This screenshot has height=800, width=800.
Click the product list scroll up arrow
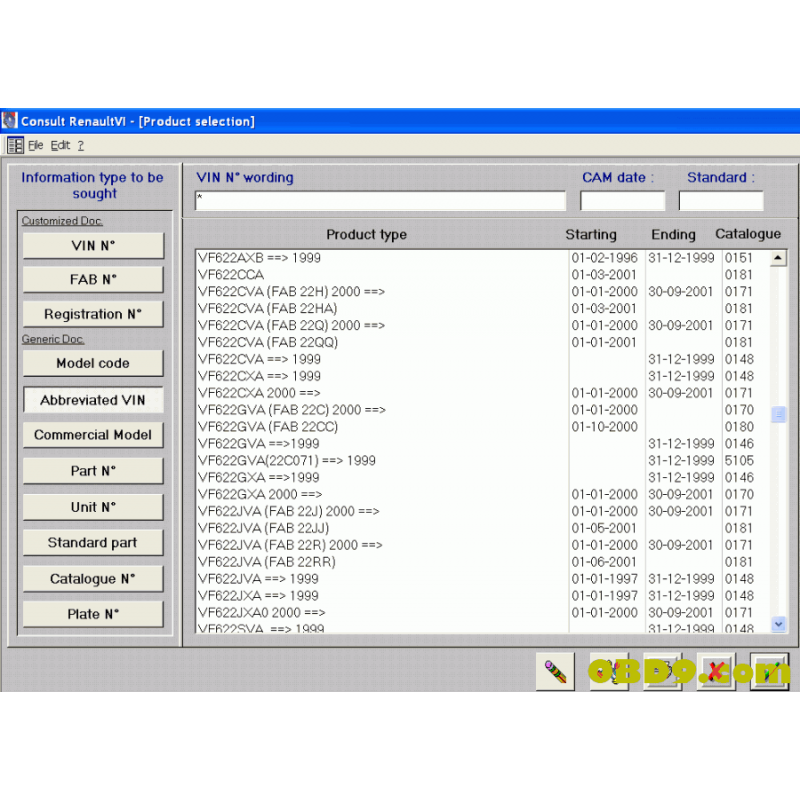tap(778, 258)
